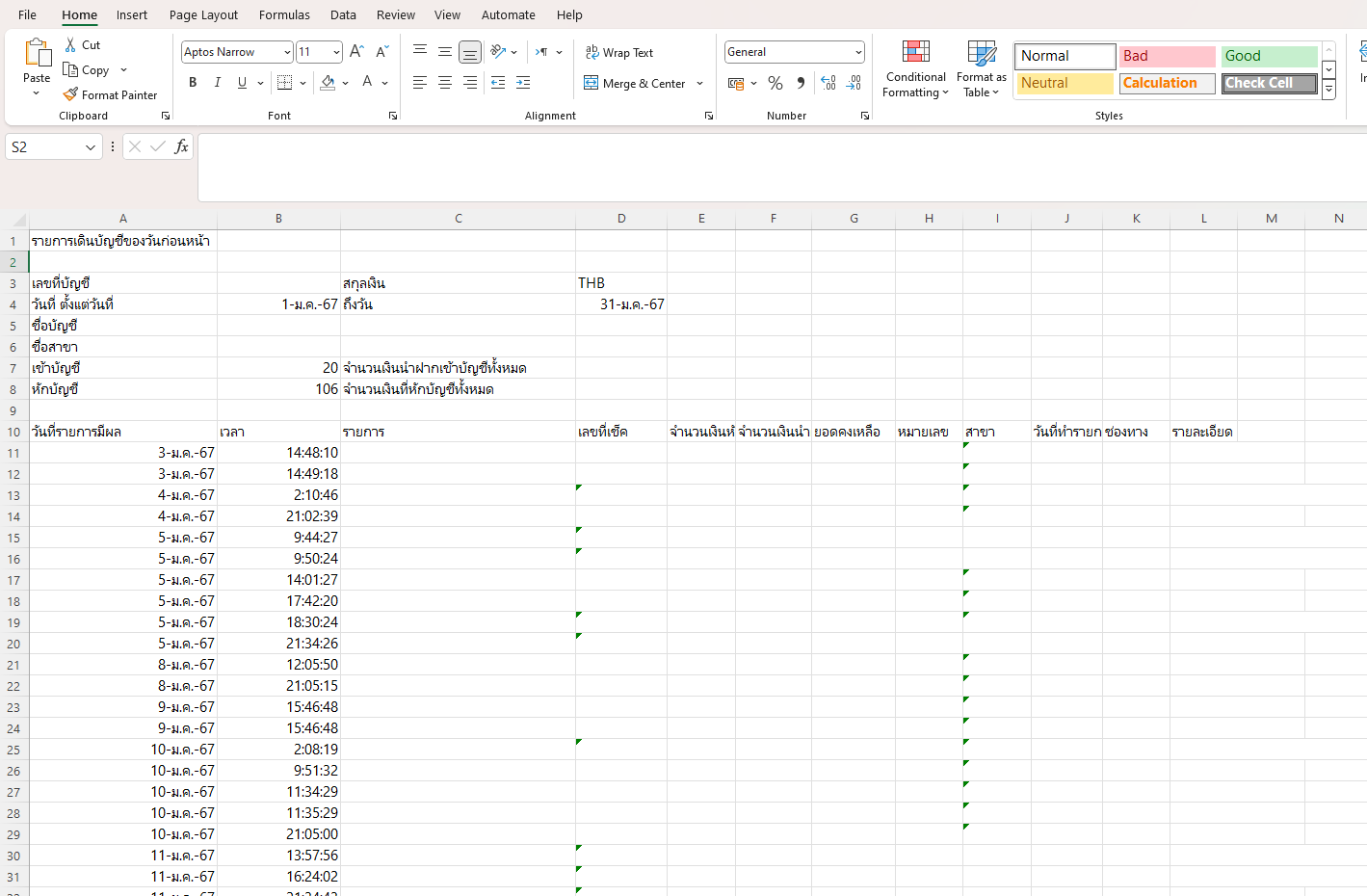Switch to Formulas tab
This screenshot has height=896, width=1367.
(x=284, y=14)
